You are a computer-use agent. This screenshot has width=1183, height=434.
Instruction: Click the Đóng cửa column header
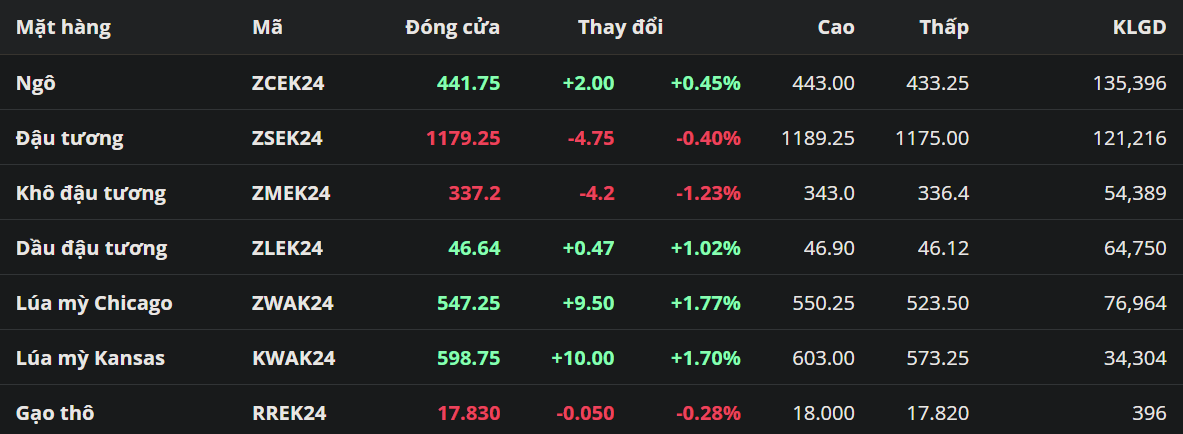click(452, 28)
